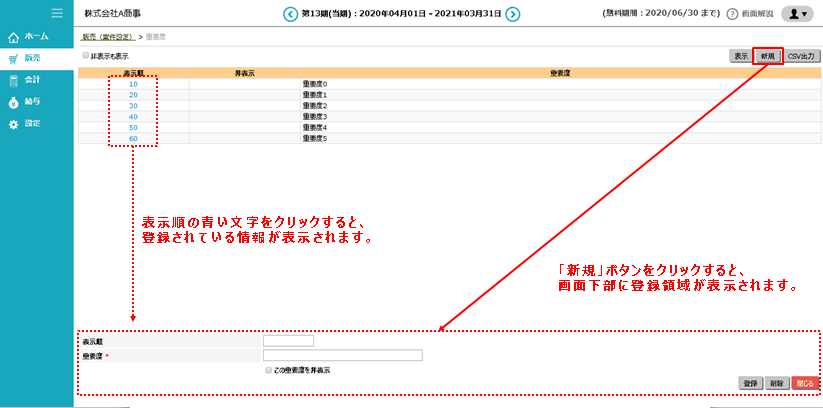Select the 重要度4 cell
The image size is (823, 408).
560,128
